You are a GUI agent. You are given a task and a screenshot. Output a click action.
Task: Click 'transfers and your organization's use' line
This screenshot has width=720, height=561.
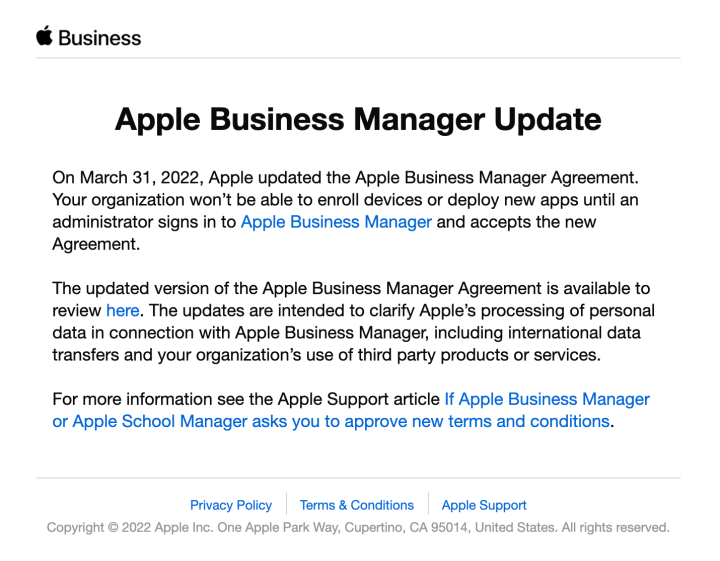coord(326,355)
